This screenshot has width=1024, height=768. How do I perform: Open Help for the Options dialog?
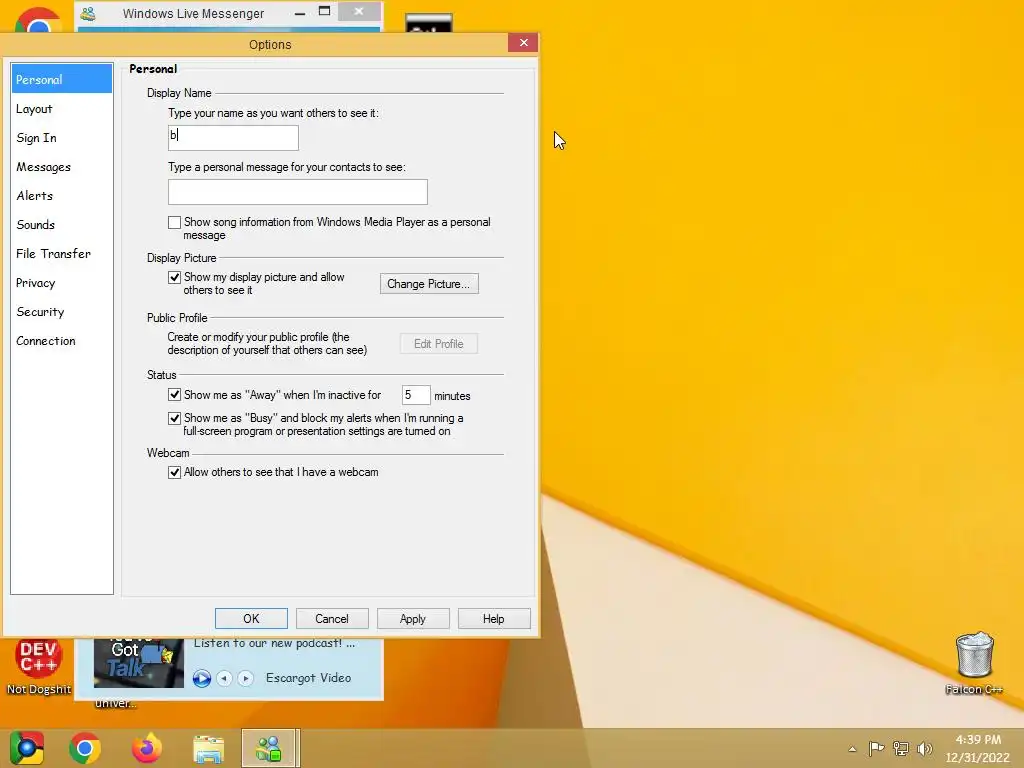[494, 618]
